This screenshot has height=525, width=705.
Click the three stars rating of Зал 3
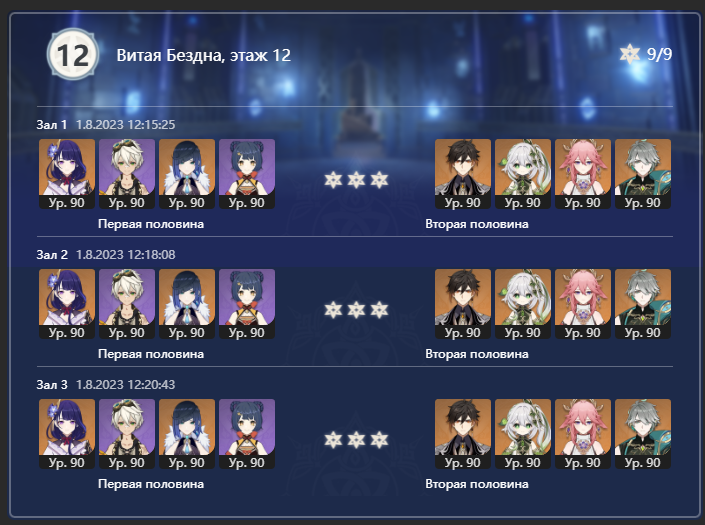[x=356, y=440]
